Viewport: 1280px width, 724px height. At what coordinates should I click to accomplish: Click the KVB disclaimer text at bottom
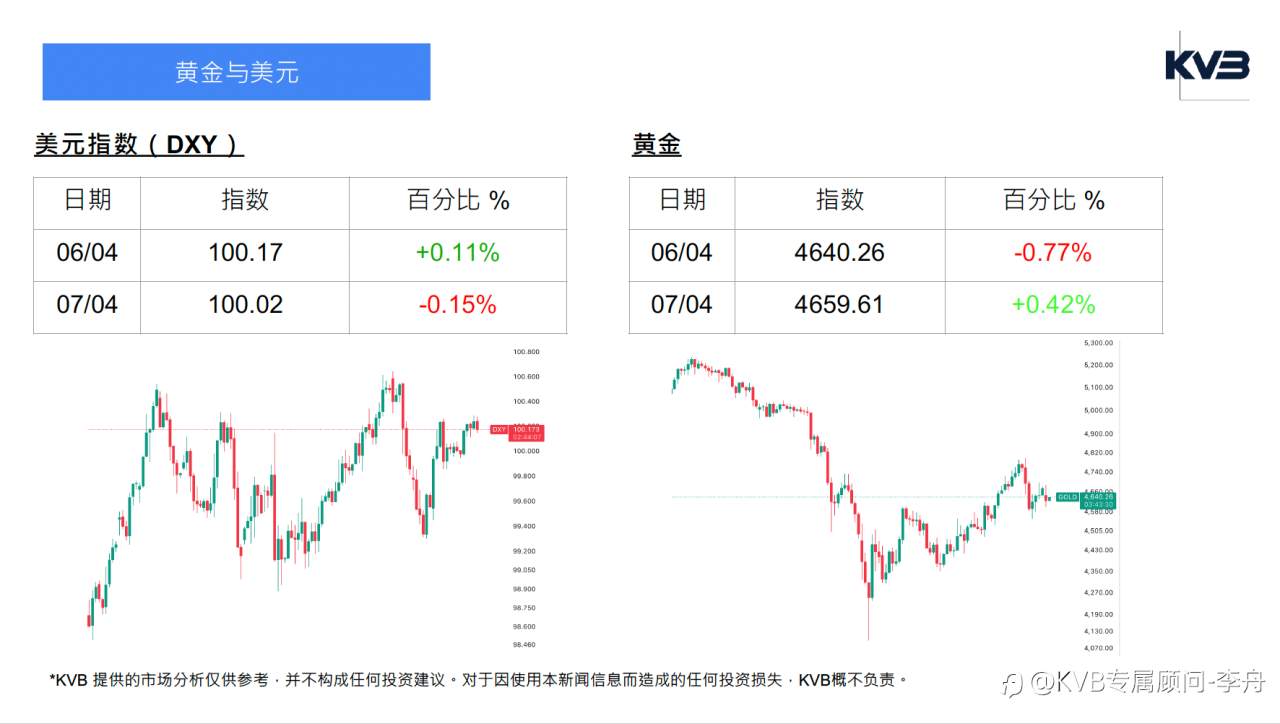coord(479,680)
